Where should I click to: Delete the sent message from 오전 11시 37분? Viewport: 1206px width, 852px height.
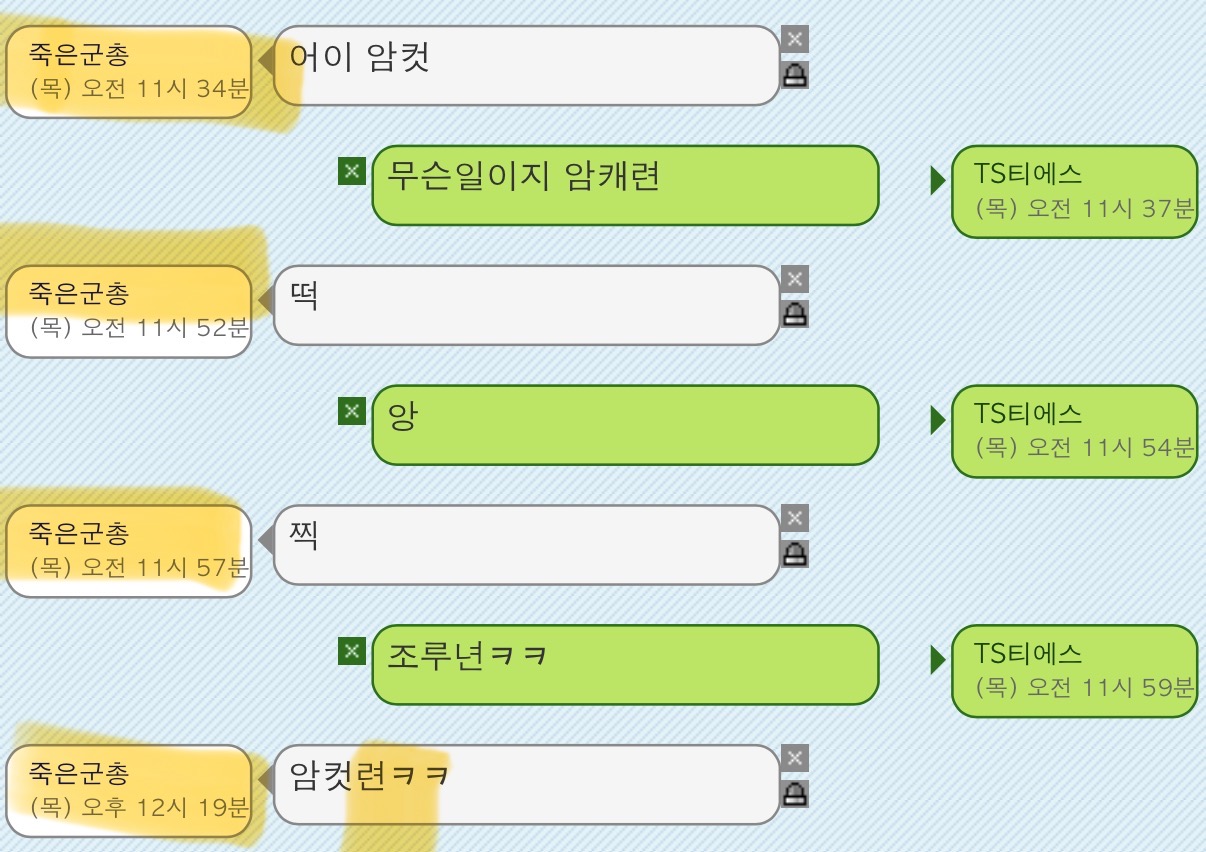pos(351,171)
